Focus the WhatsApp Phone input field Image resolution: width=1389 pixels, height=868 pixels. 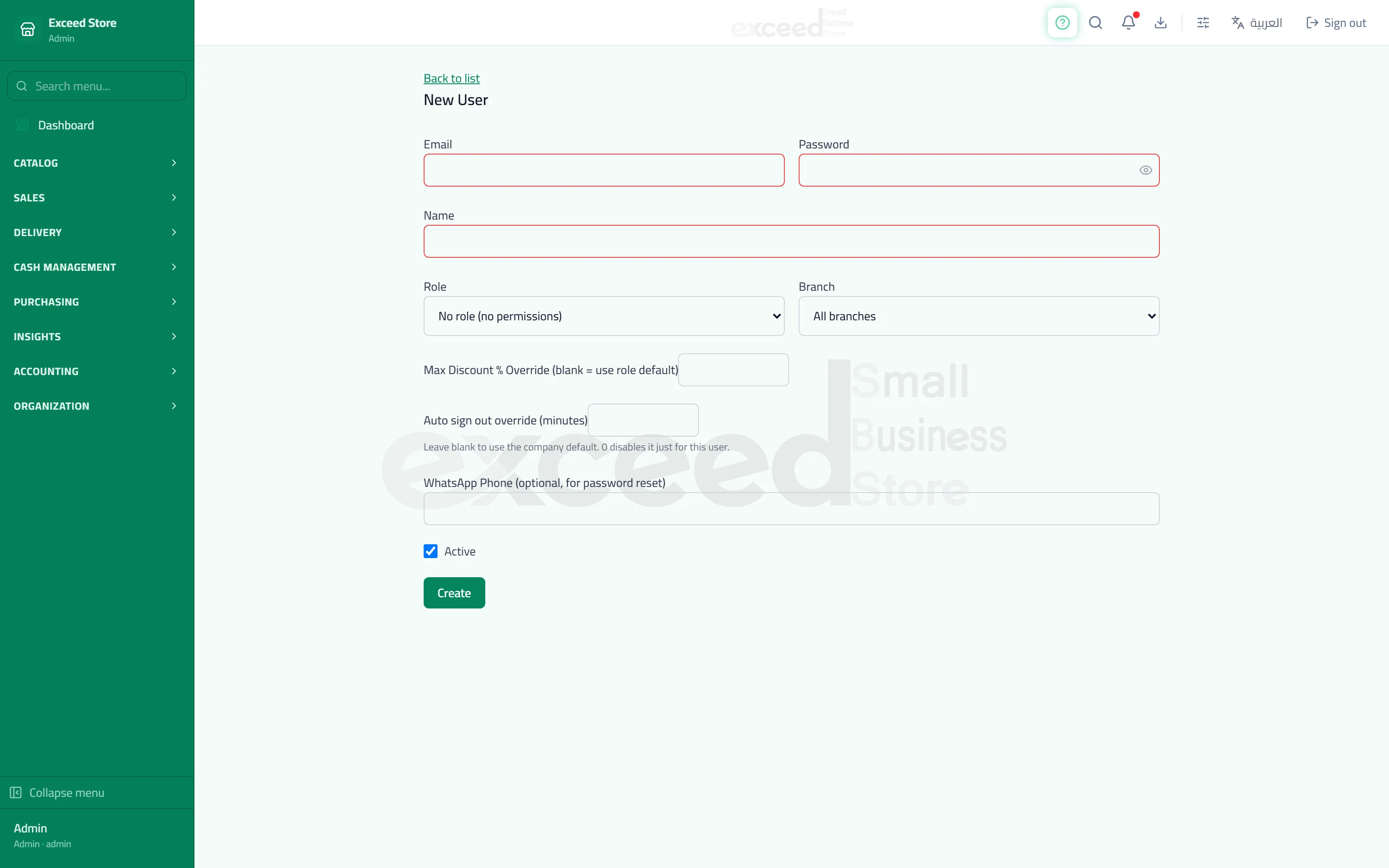791,509
